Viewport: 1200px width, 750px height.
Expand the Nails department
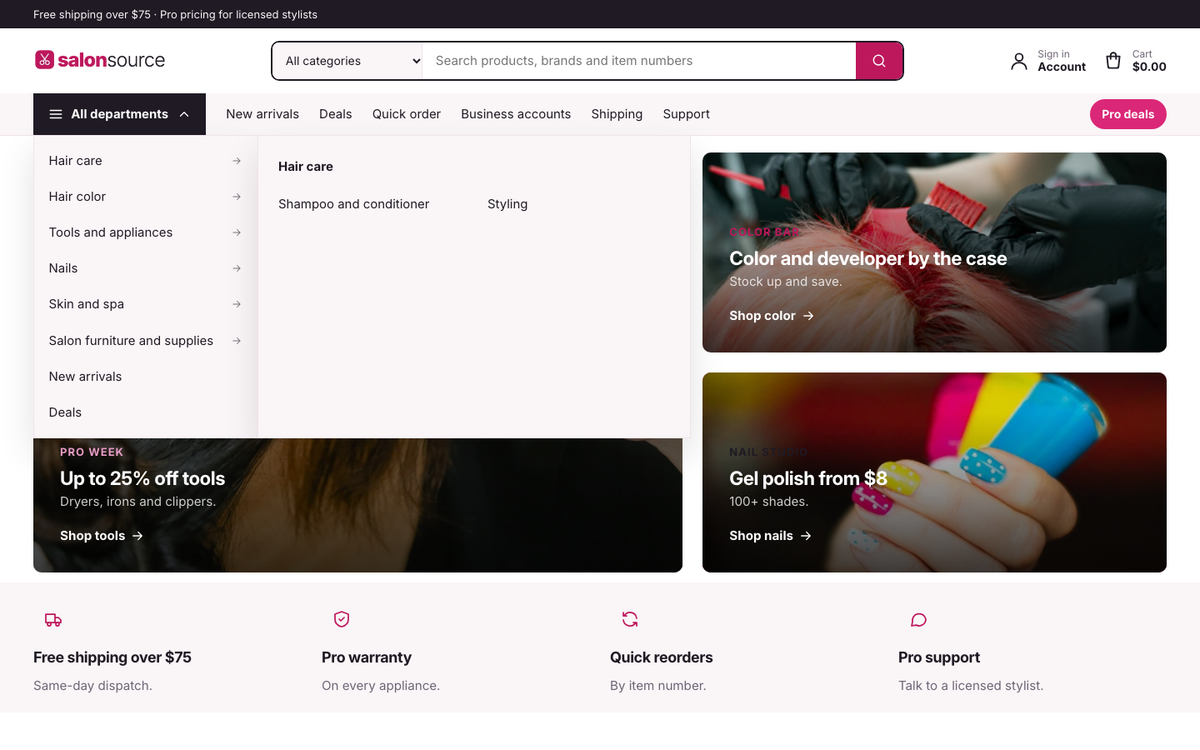pos(145,268)
